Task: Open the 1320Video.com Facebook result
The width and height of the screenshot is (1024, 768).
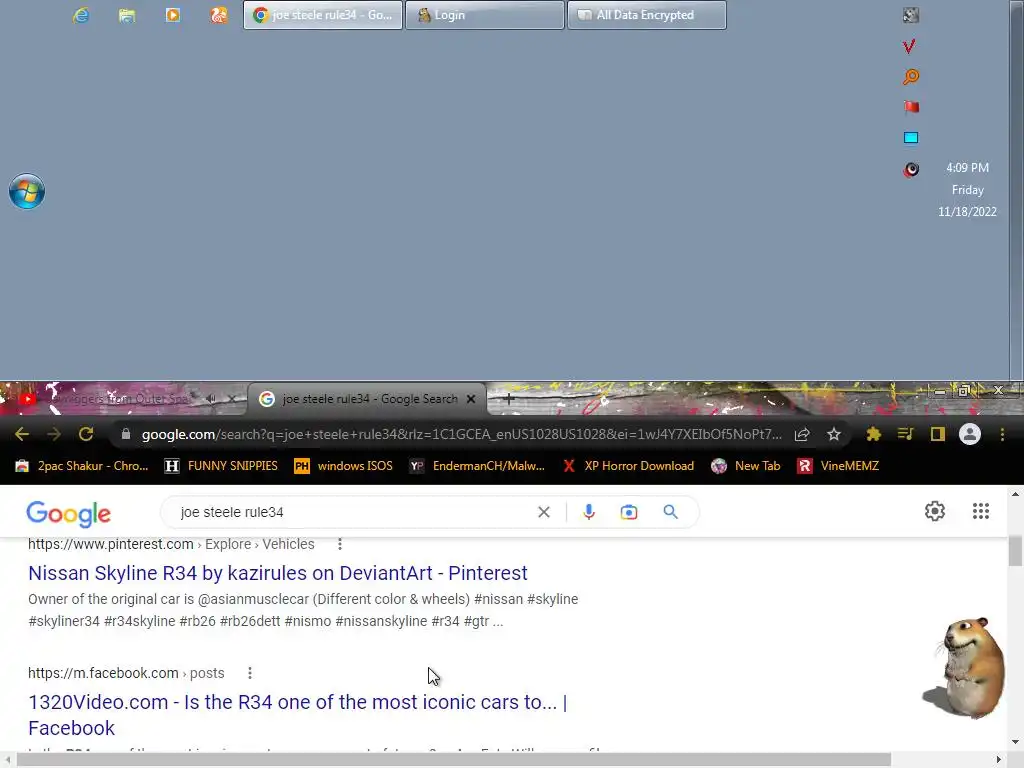Action: (298, 714)
